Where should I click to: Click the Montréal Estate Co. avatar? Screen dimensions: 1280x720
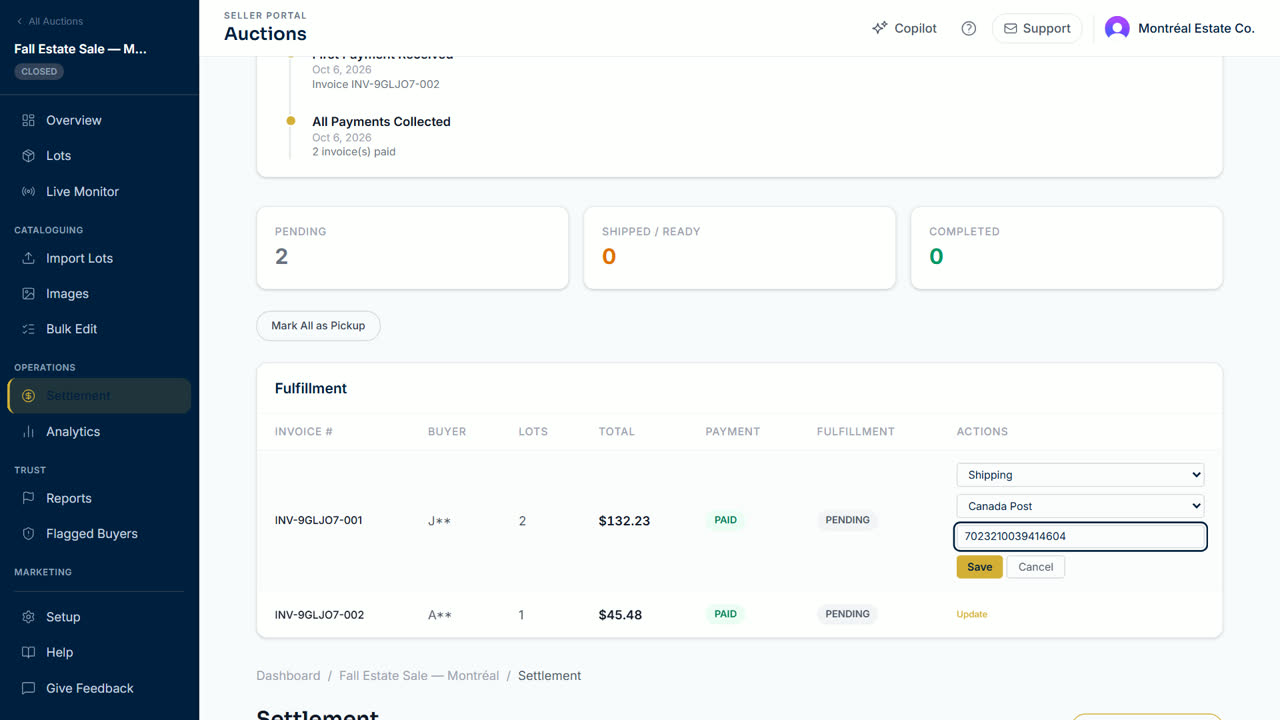pyautogui.click(x=1117, y=28)
